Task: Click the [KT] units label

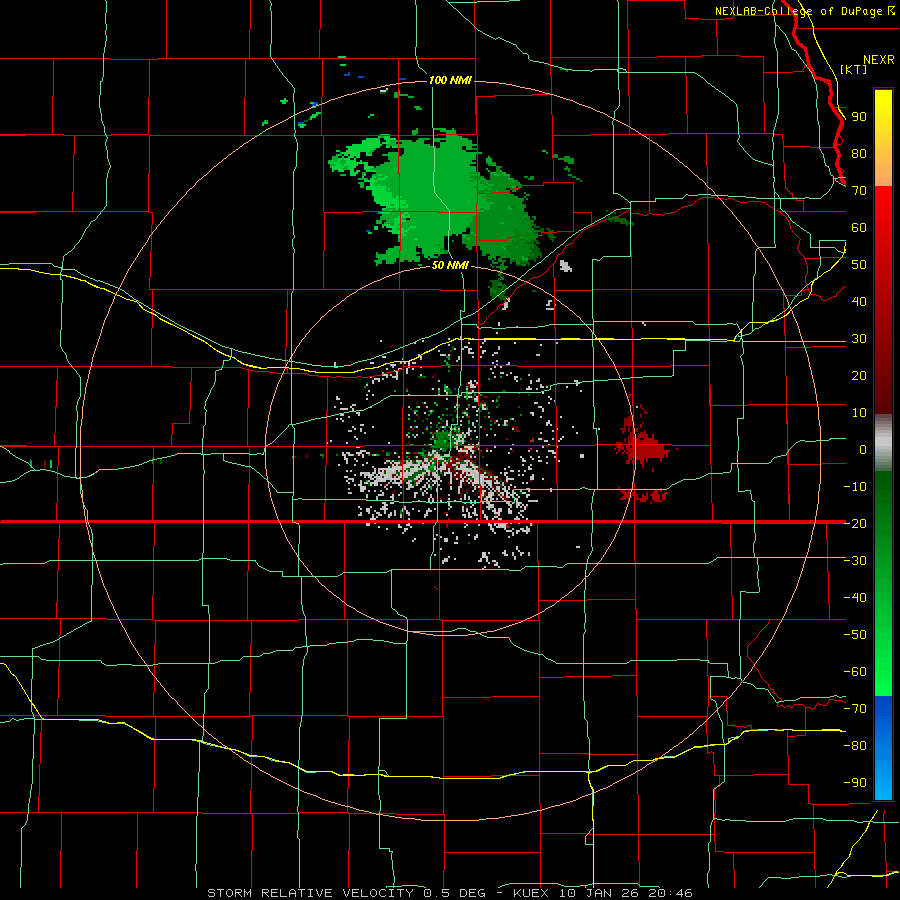Action: tap(853, 69)
